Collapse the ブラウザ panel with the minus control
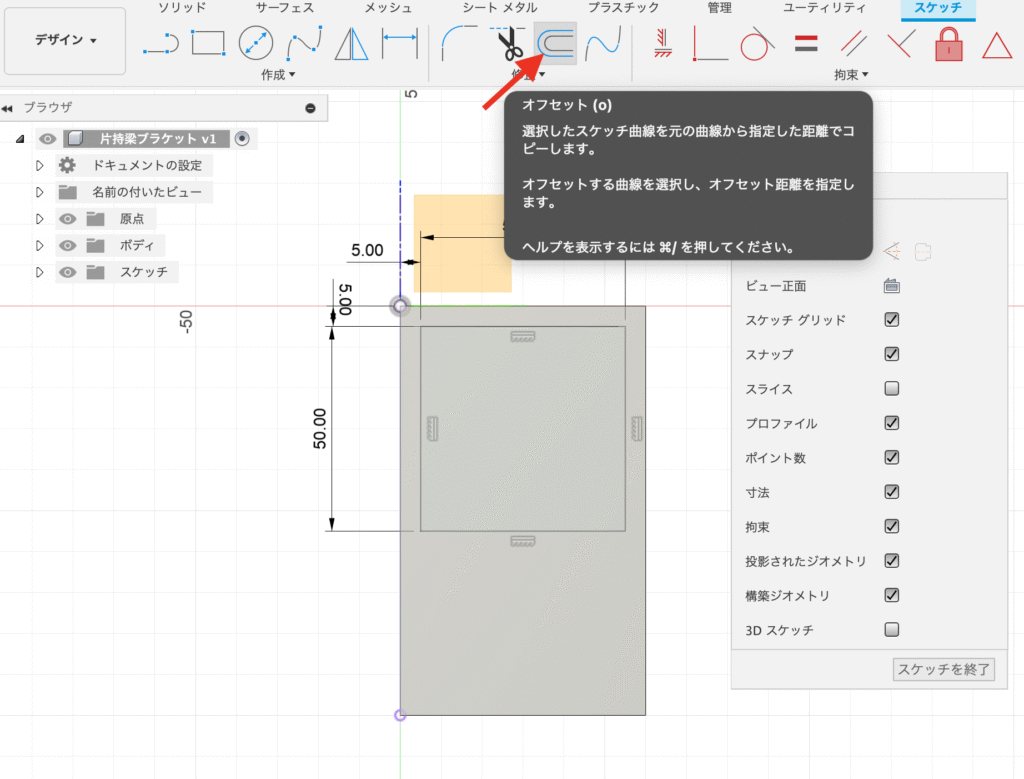 click(310, 107)
